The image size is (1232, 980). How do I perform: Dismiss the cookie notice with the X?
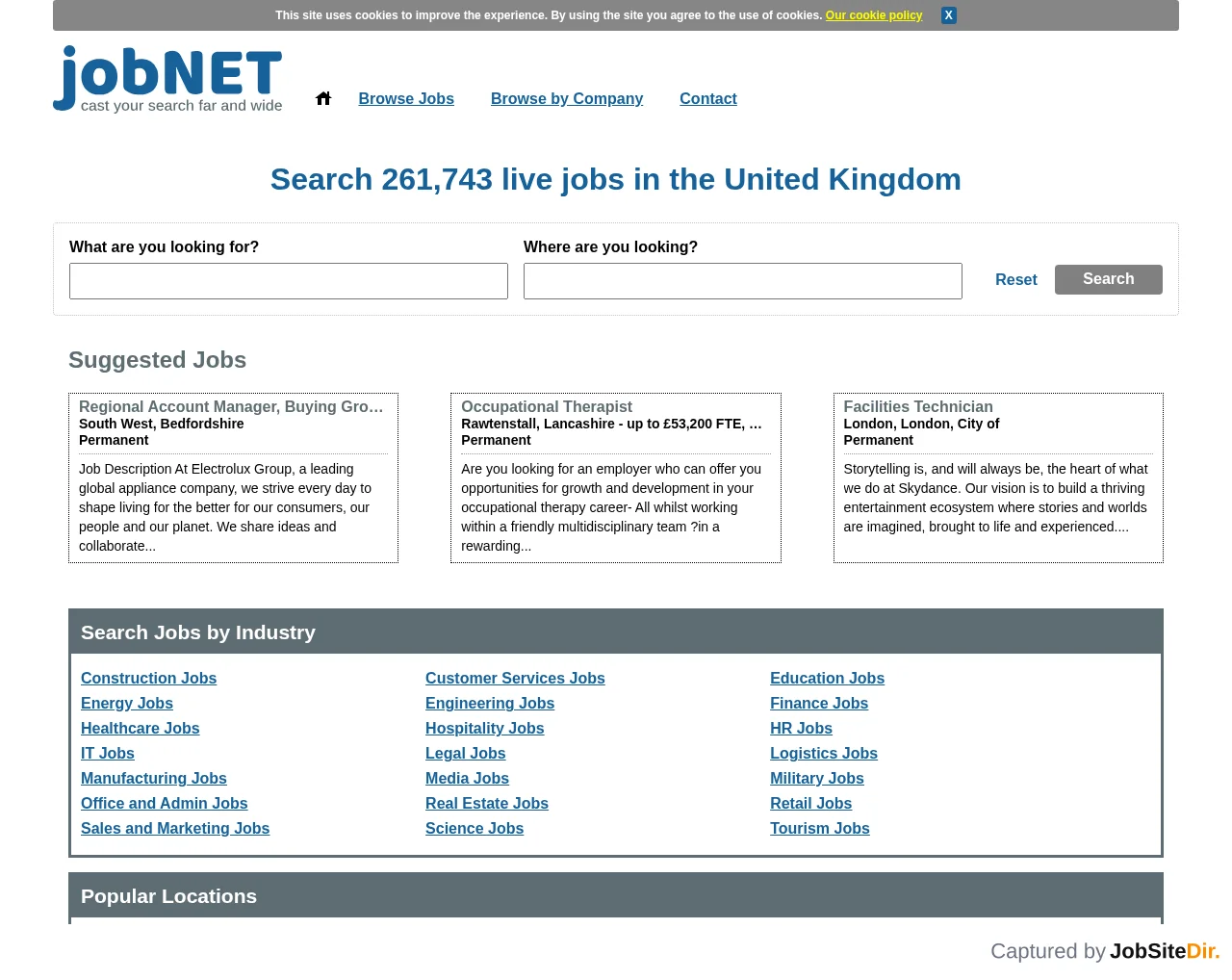coord(949,15)
